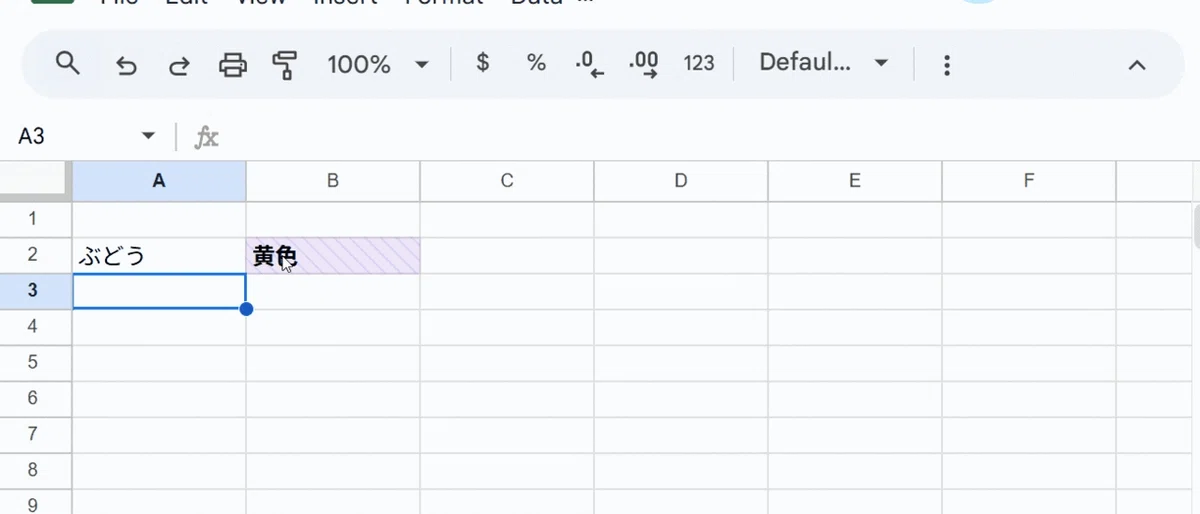
Task: Increase decimal places
Action: [644, 64]
